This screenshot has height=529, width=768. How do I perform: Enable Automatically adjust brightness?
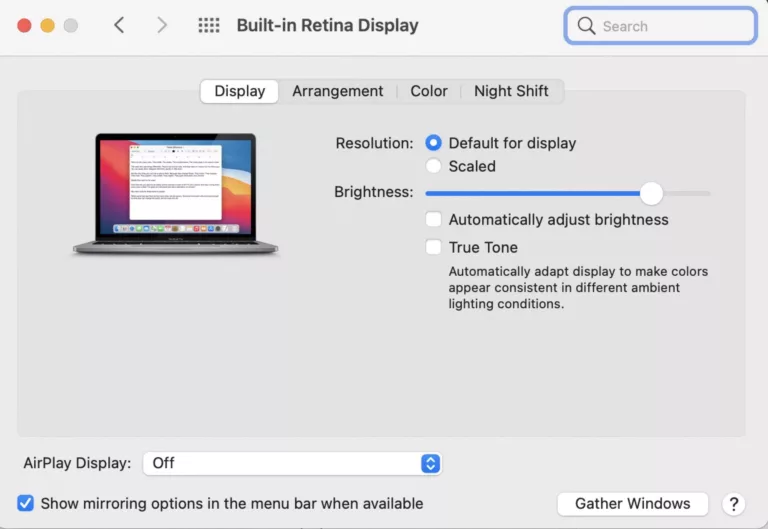tap(434, 220)
